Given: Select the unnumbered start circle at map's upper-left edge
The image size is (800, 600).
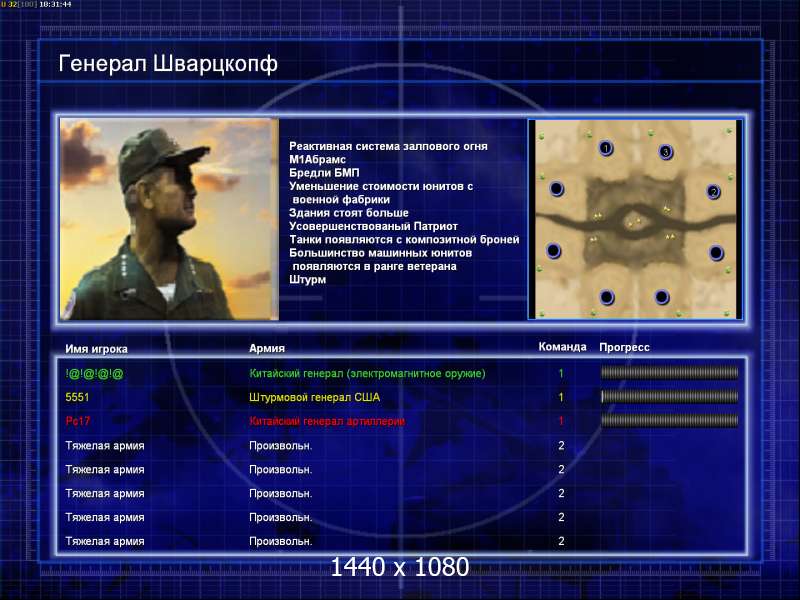Looking at the screenshot, I should [x=557, y=189].
